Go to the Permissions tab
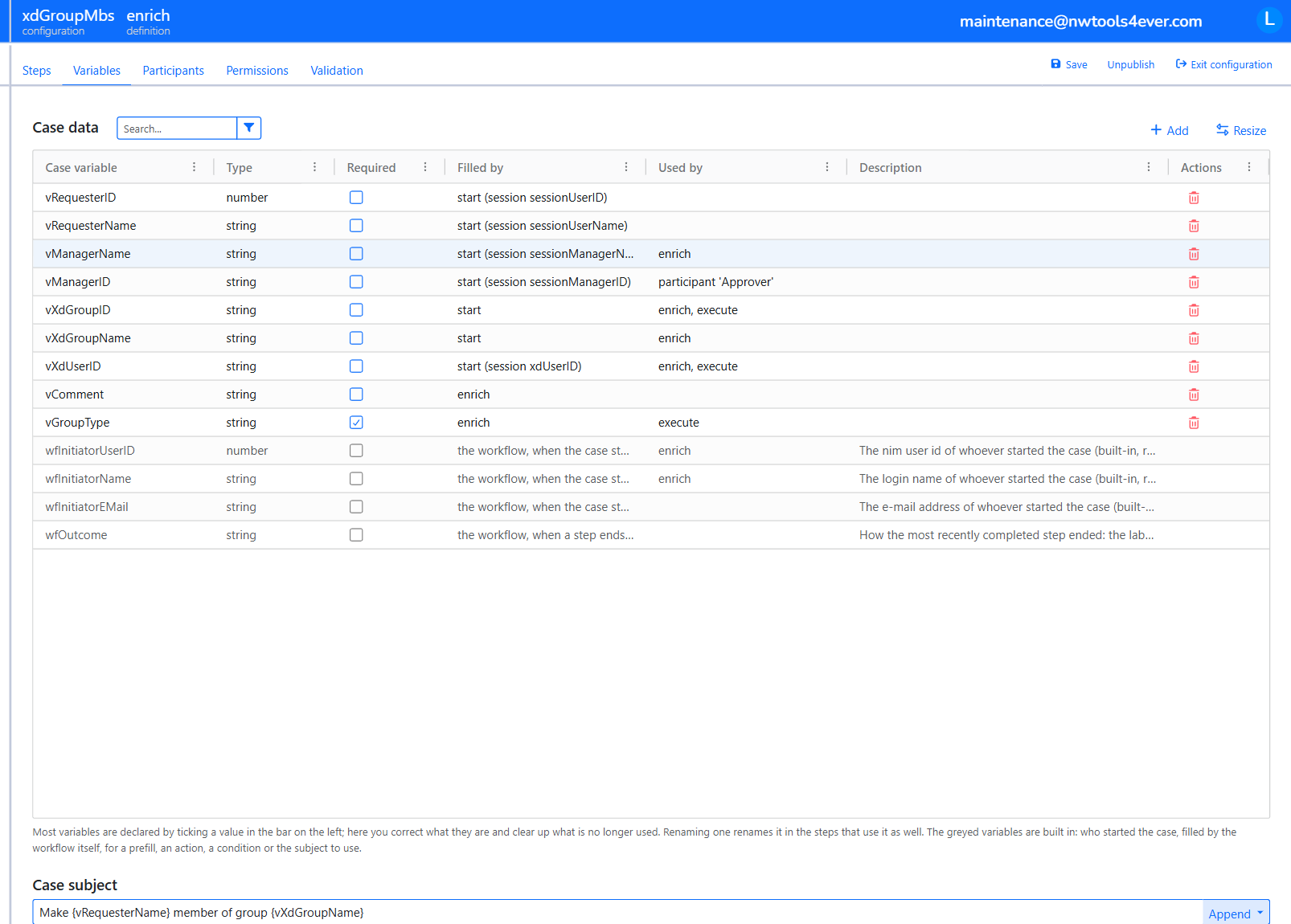Image resolution: width=1291 pixels, height=924 pixels. pos(257,71)
